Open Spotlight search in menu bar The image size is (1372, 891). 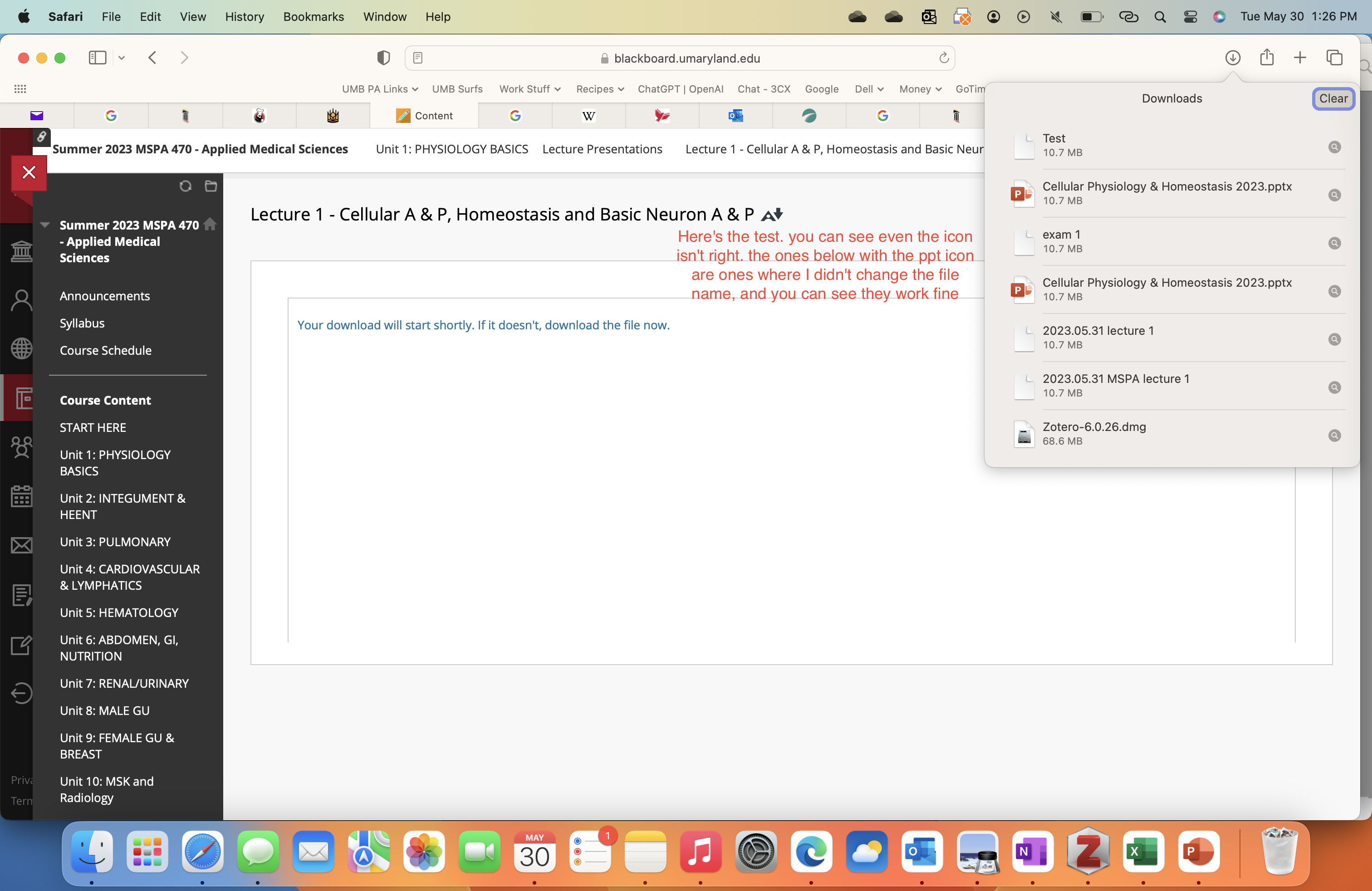(1160, 17)
